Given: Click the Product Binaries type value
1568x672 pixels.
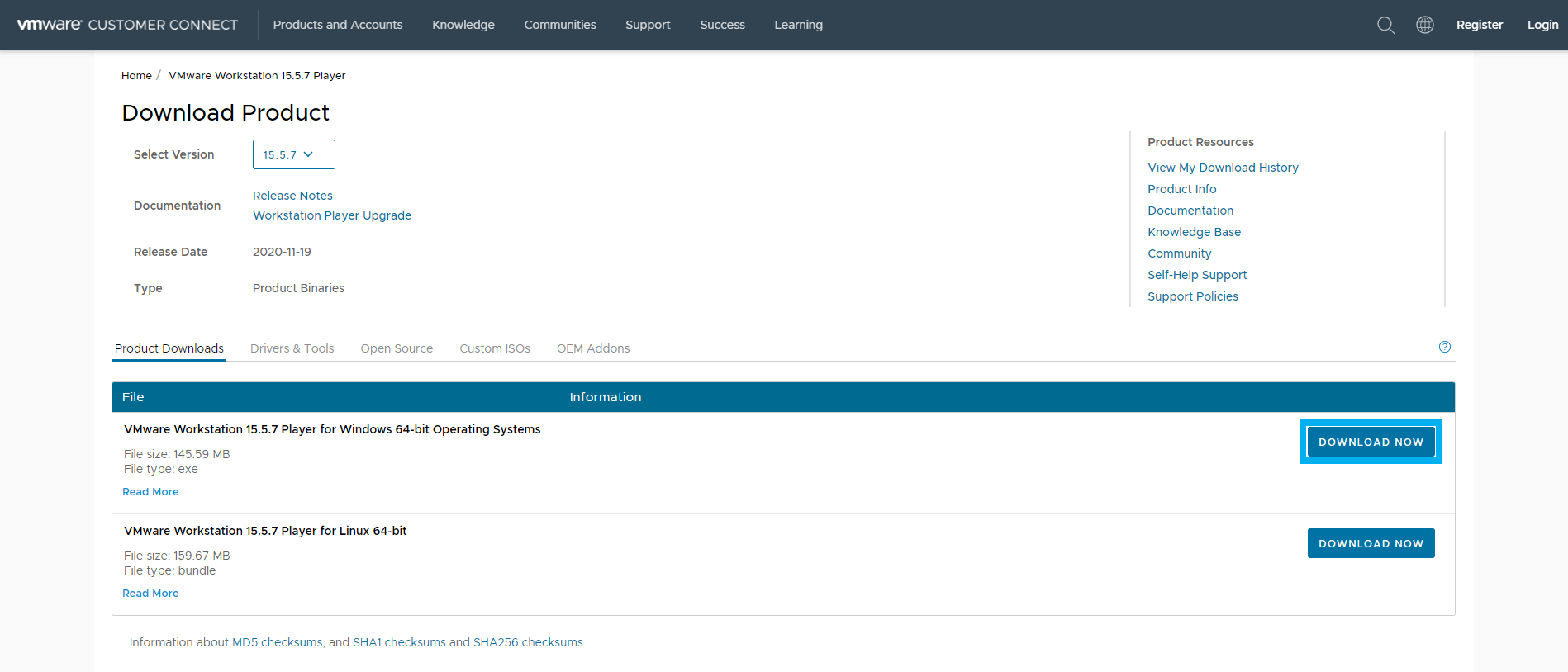Looking at the screenshot, I should (x=298, y=288).
